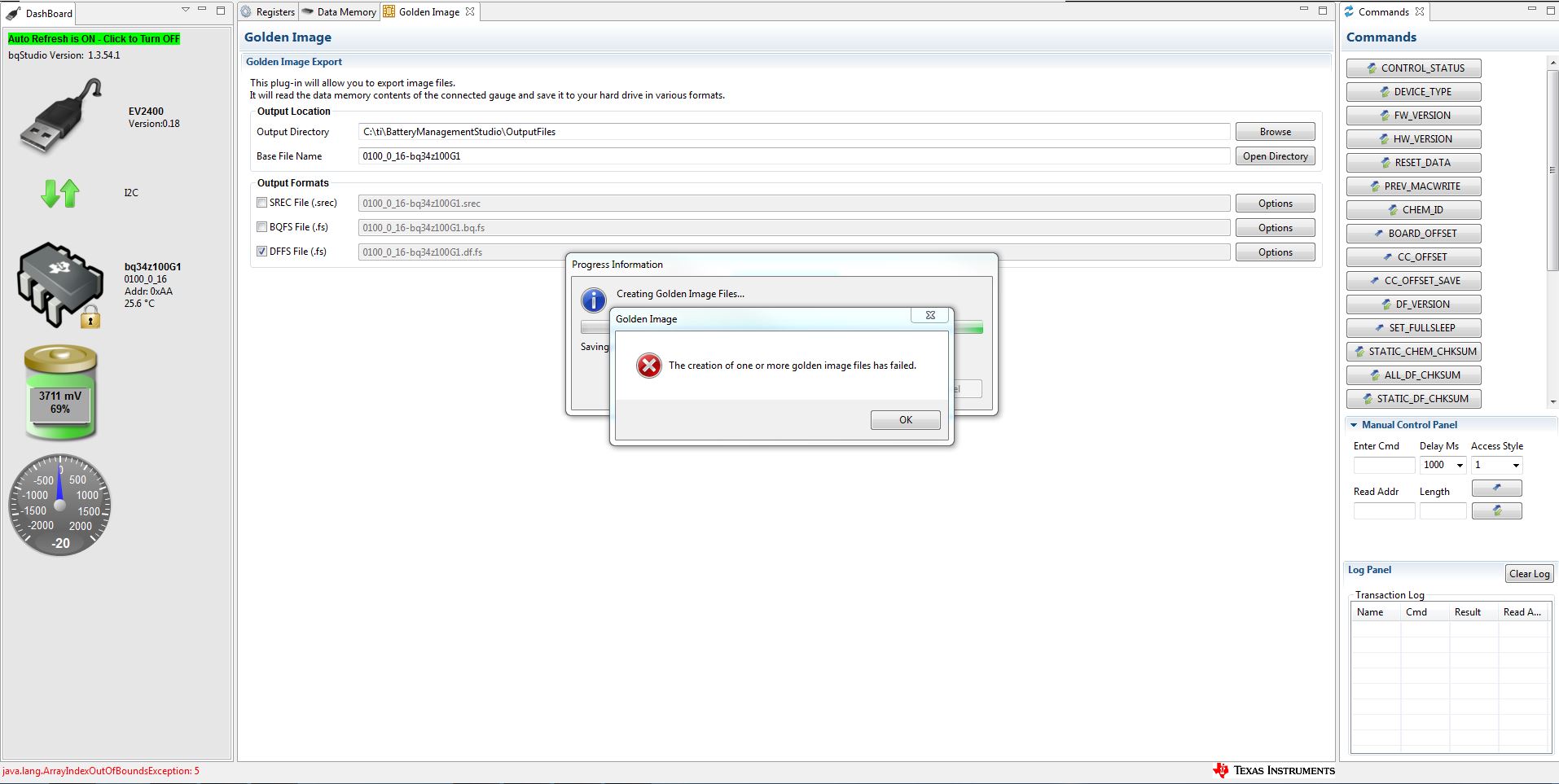Screen dimensions: 1559x784
Task: Click the ArrayIndexOutOfBoundsException status message
Action: click(101, 771)
